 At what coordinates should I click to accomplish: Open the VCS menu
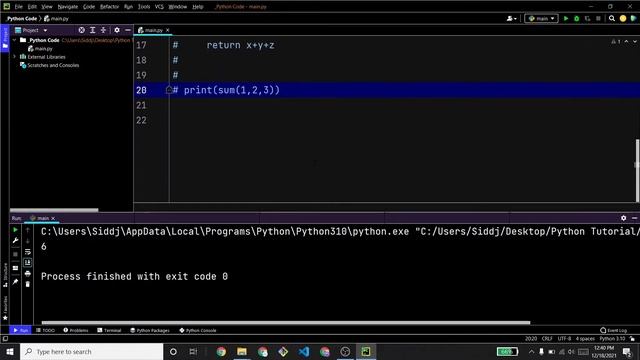[x=159, y=7]
